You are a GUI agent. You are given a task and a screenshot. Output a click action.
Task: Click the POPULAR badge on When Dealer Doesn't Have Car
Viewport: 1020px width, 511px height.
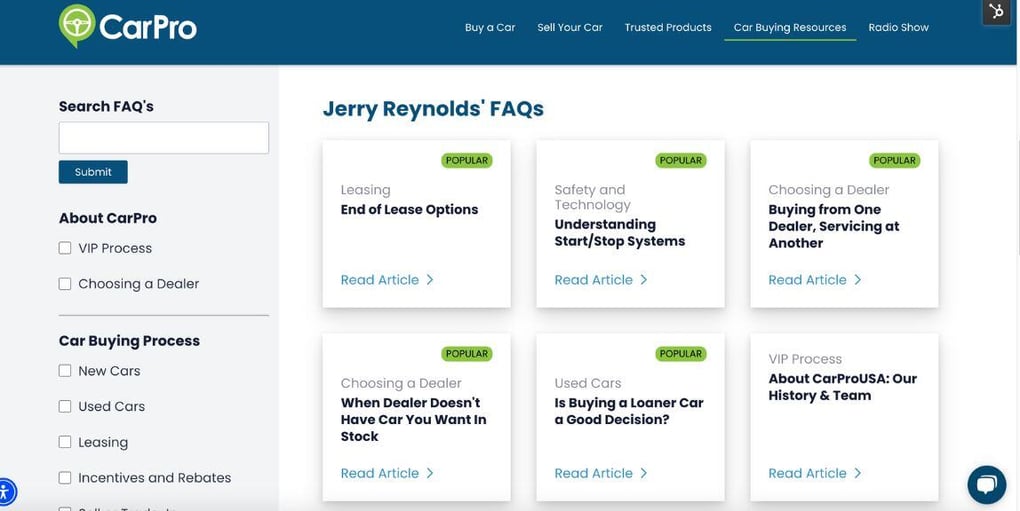click(x=466, y=354)
